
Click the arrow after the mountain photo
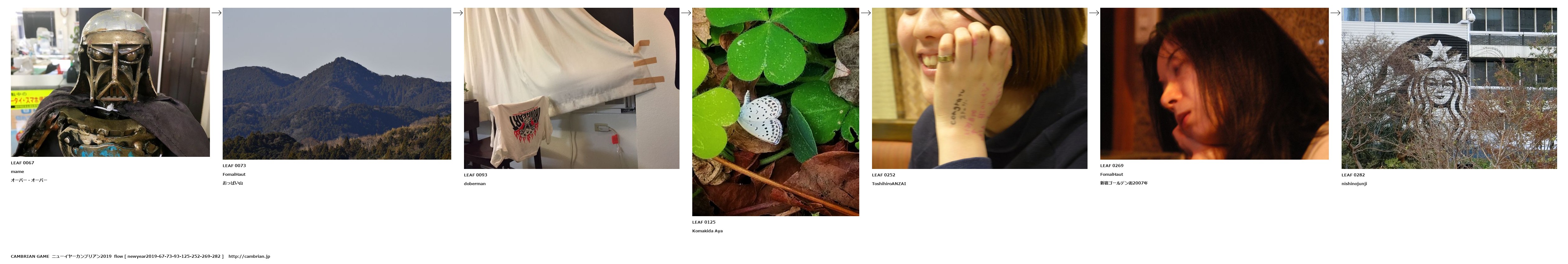(458, 13)
